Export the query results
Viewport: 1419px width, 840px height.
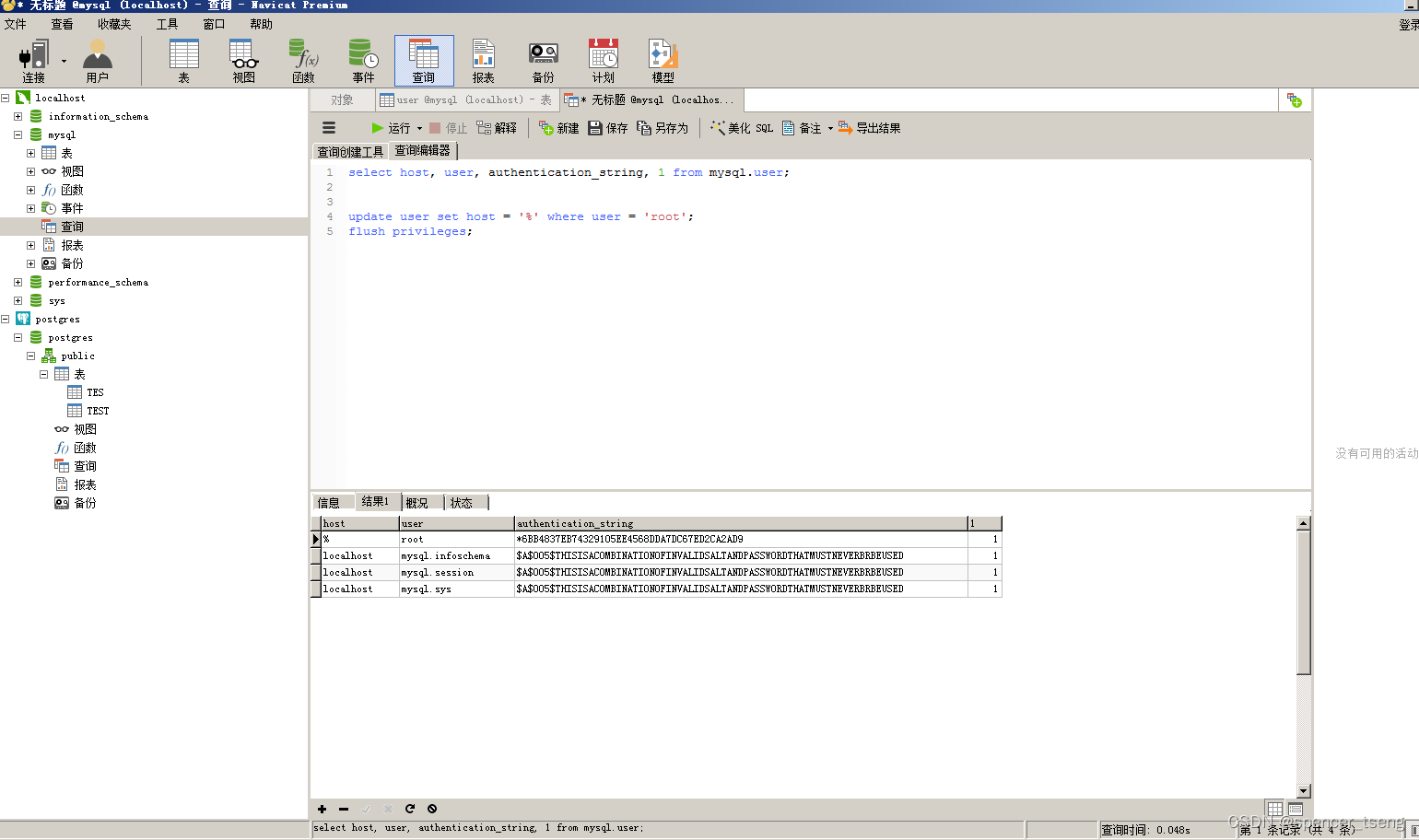[865, 128]
